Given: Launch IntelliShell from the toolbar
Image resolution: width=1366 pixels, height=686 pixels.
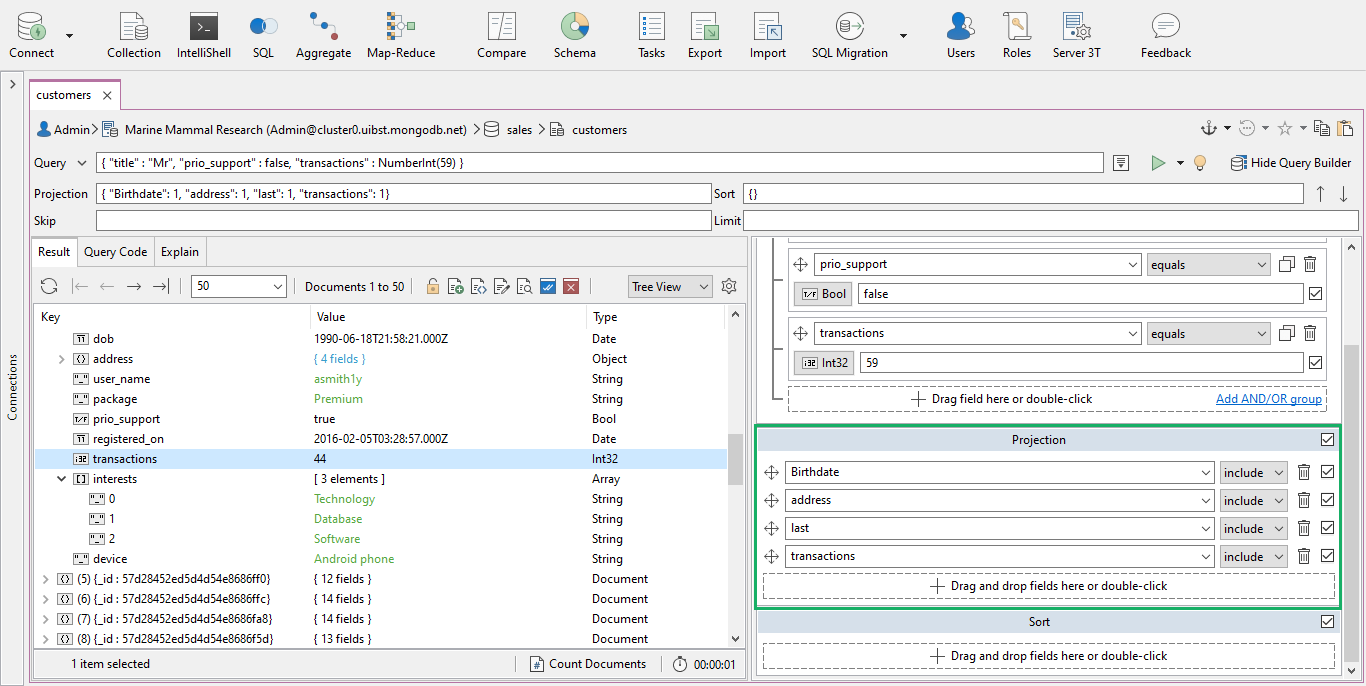Looking at the screenshot, I should [203, 35].
